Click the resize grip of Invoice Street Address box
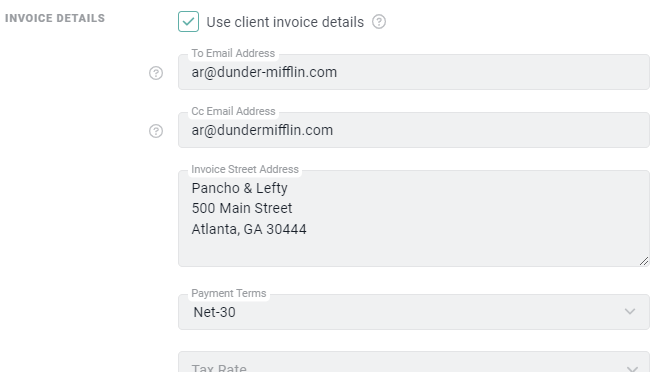The width and height of the screenshot is (659, 372). coord(643,261)
